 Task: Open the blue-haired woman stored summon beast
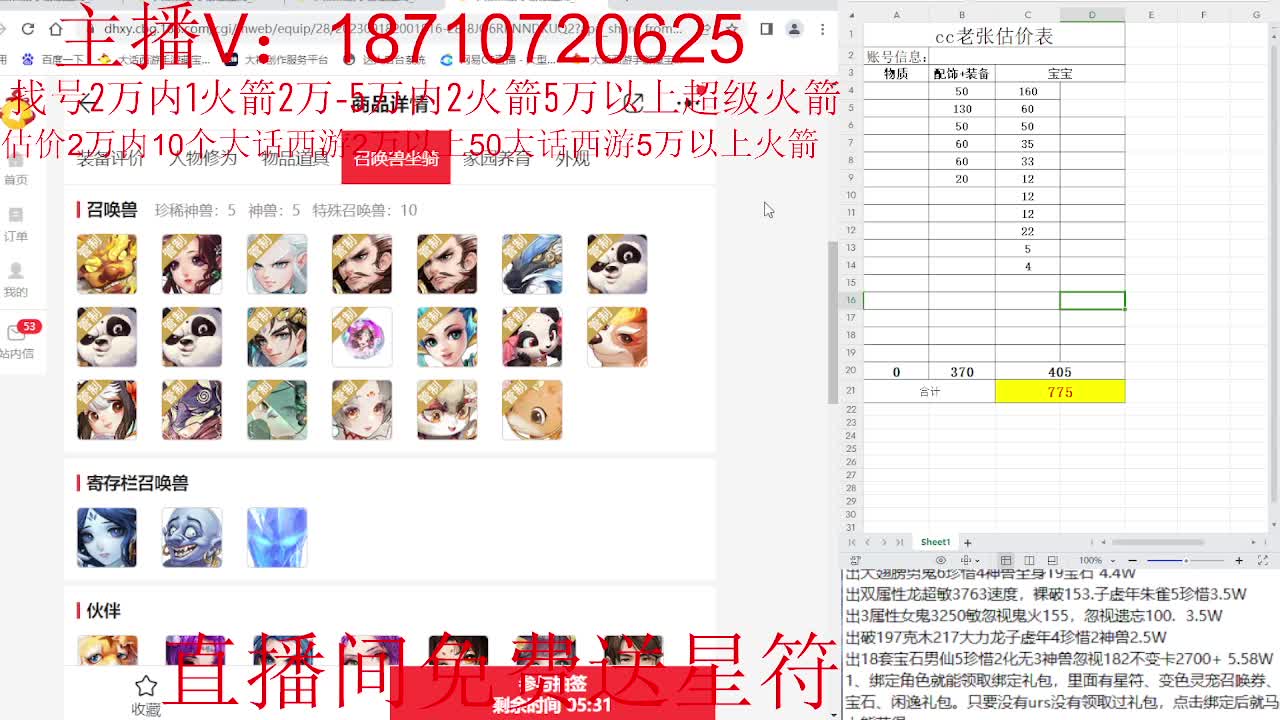107,537
